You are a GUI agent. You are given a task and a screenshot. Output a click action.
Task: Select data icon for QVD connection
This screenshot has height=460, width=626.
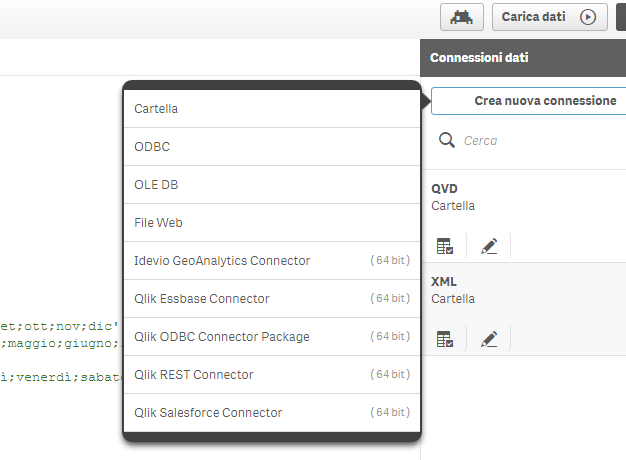[x=445, y=246]
